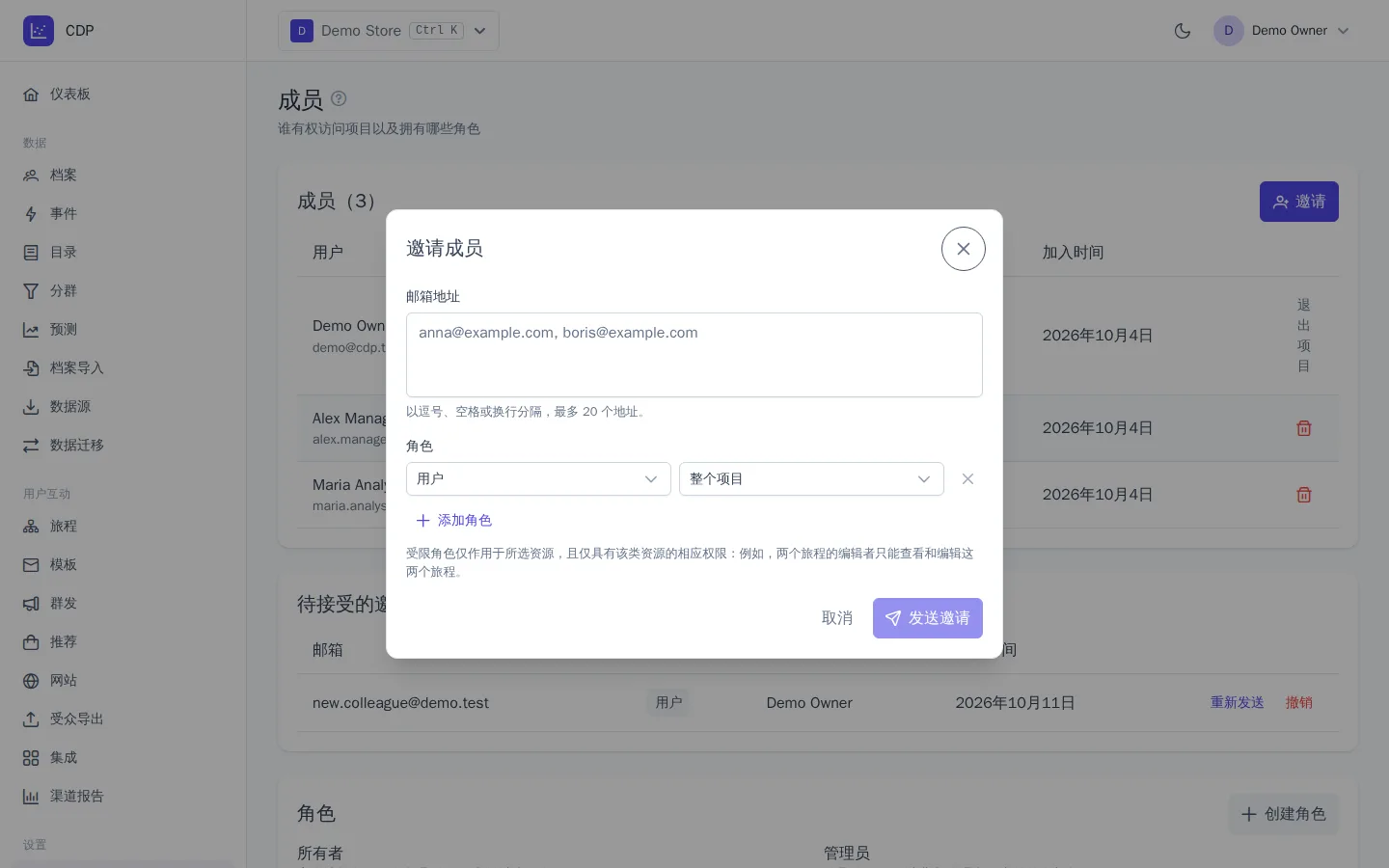Open the 用户 role dropdown

538,479
